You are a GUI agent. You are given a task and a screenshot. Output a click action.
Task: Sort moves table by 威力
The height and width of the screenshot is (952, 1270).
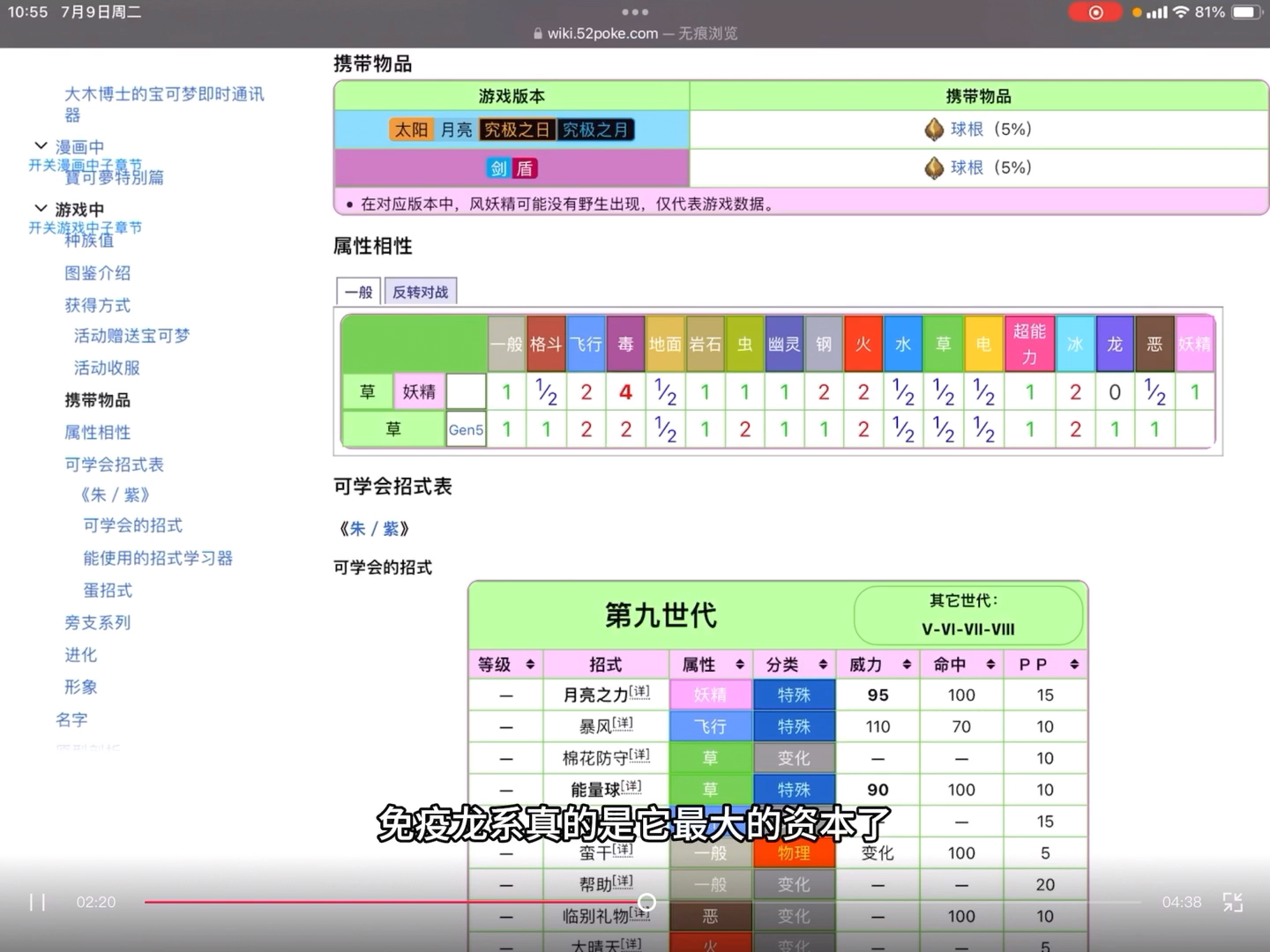[907, 665]
